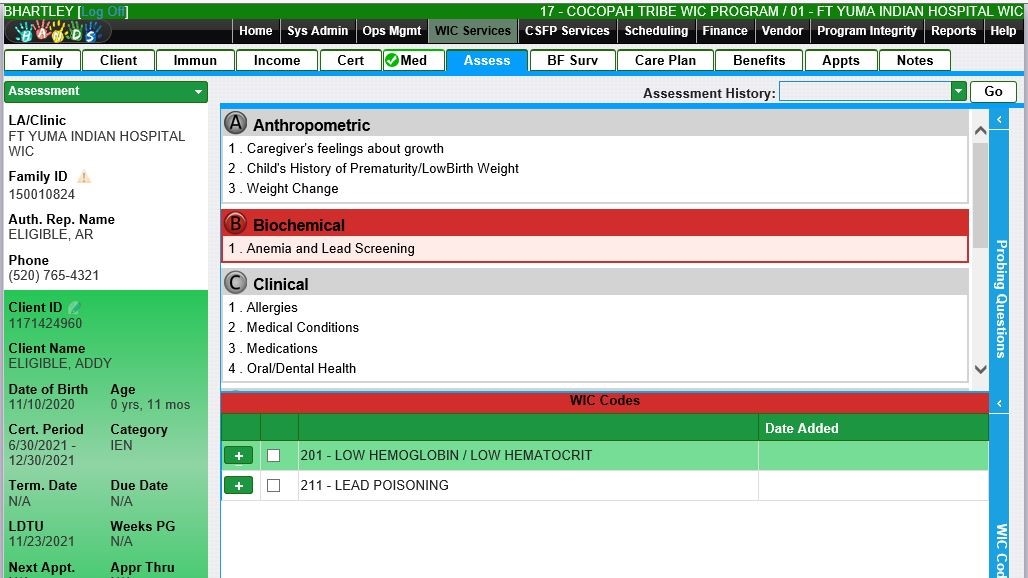Click the Go button

(993, 92)
